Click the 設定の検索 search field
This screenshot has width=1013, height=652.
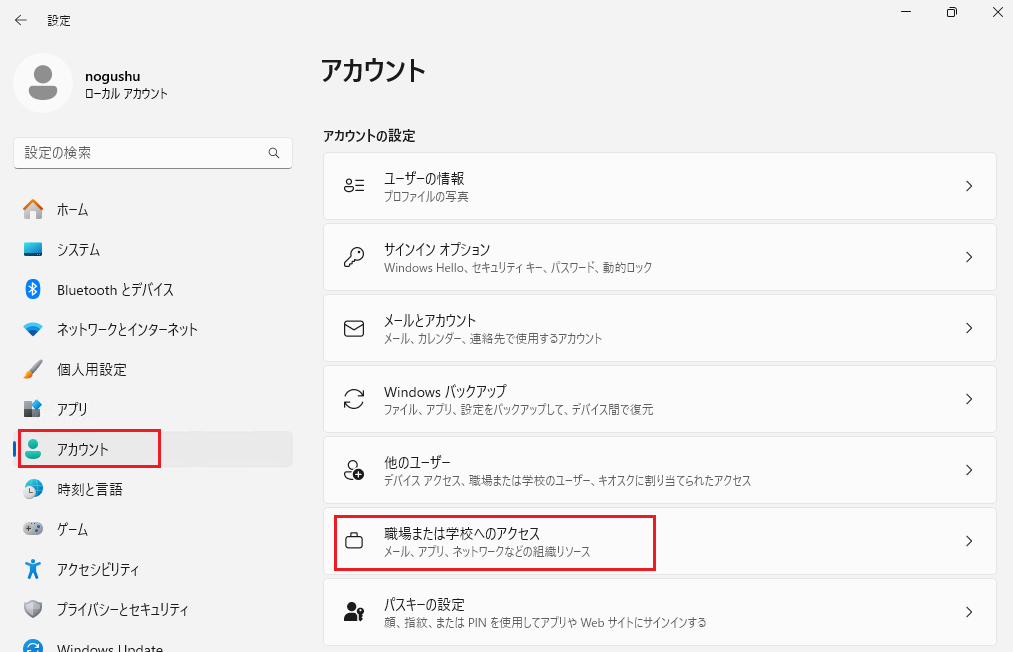pyautogui.click(x=152, y=153)
